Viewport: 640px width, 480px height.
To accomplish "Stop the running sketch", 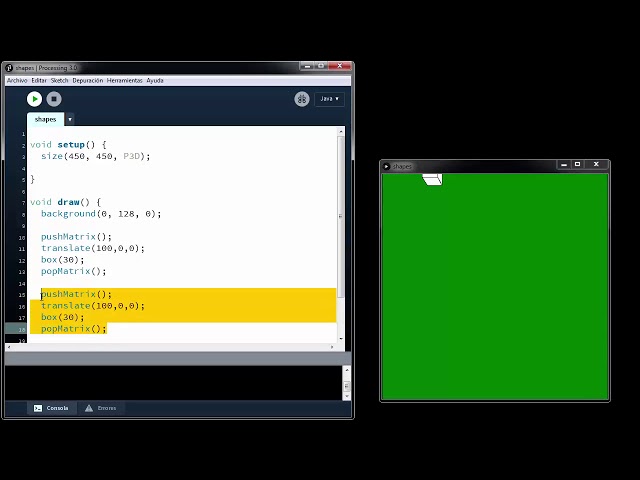I will tap(54, 99).
